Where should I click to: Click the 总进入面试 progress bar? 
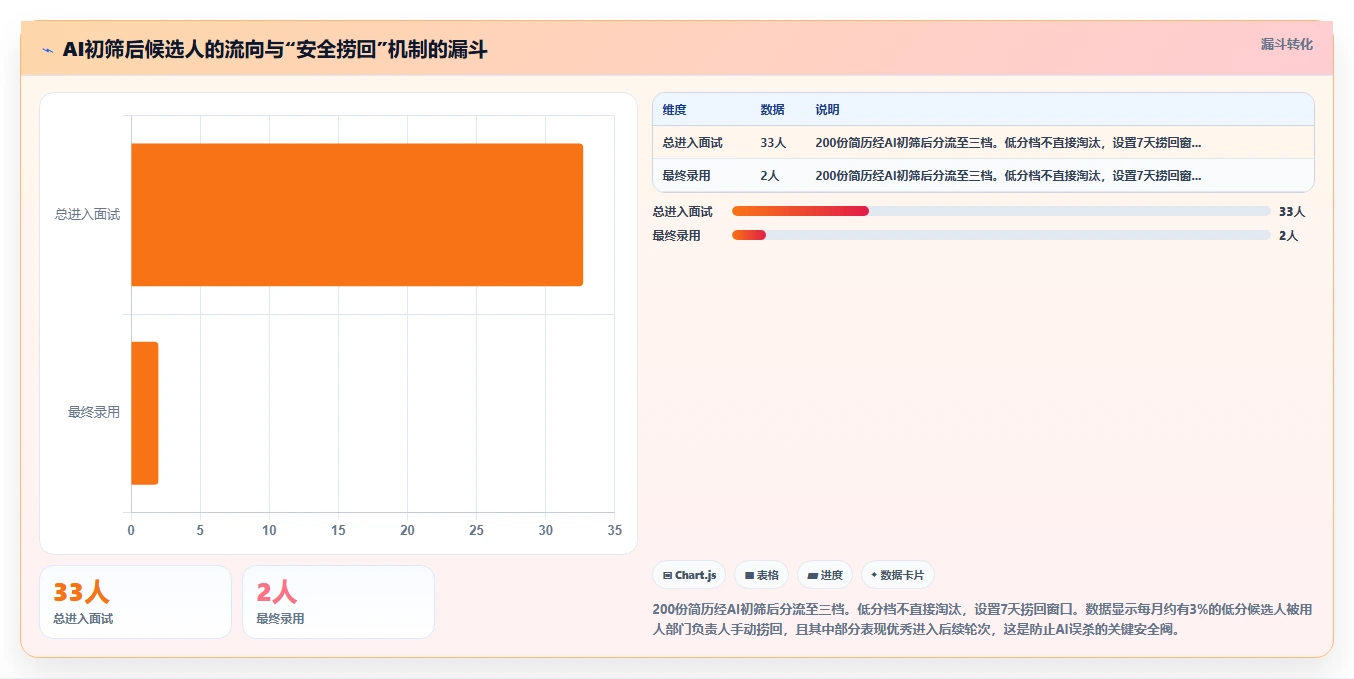pos(1001,211)
